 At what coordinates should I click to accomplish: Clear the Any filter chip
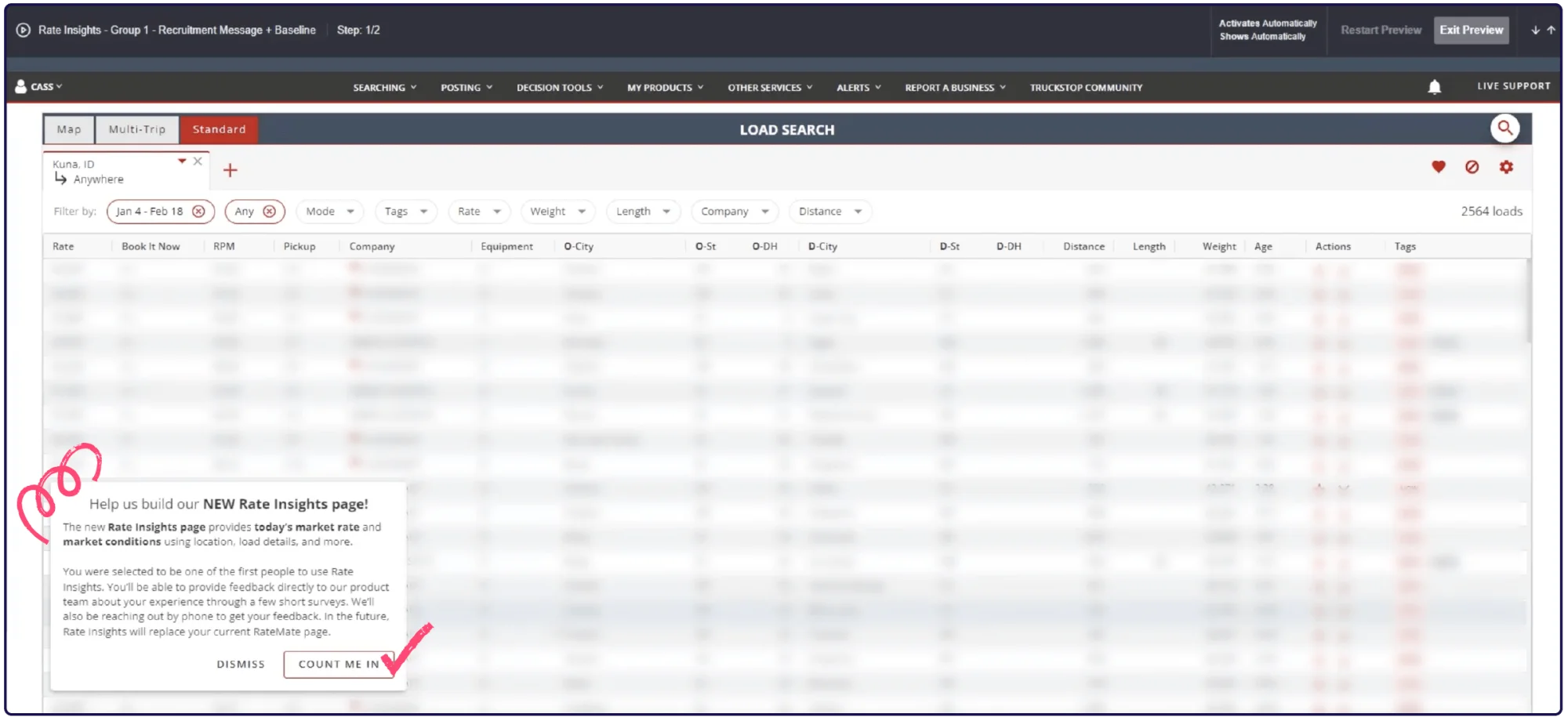pos(269,212)
